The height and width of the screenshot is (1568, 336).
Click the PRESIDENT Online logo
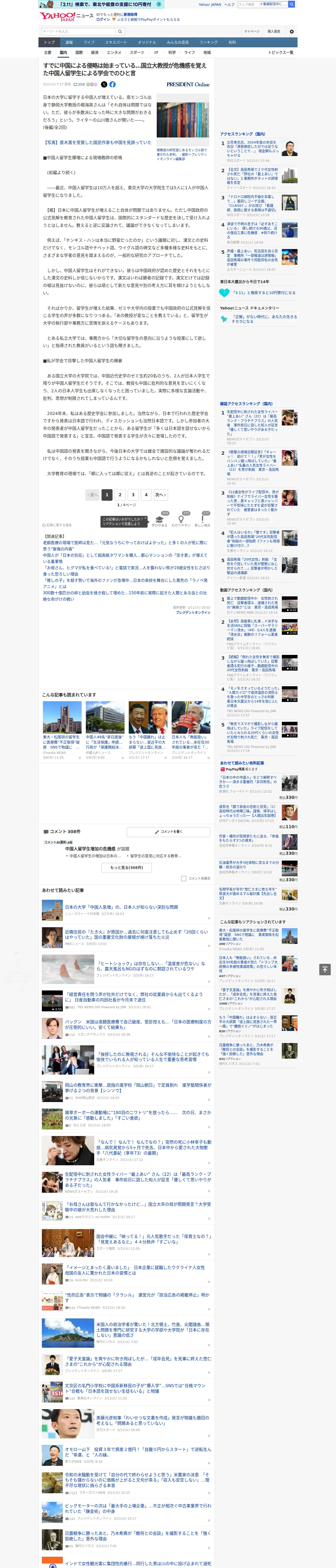point(188,85)
